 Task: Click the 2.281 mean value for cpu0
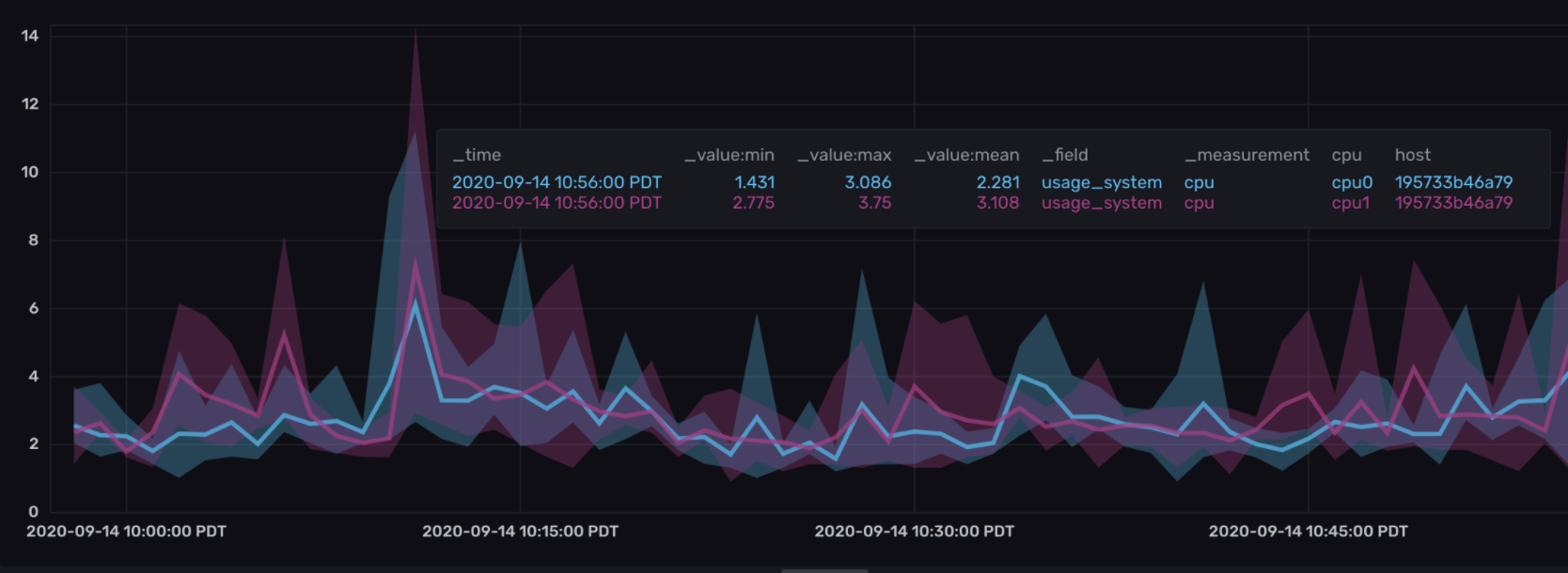pos(997,182)
